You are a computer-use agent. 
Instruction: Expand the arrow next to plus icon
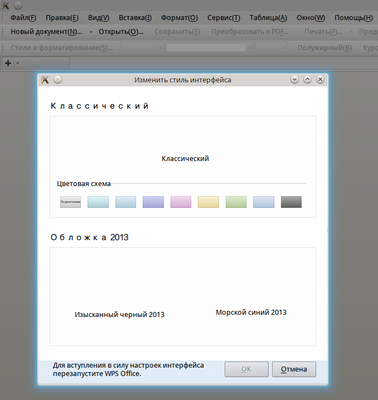(18, 63)
